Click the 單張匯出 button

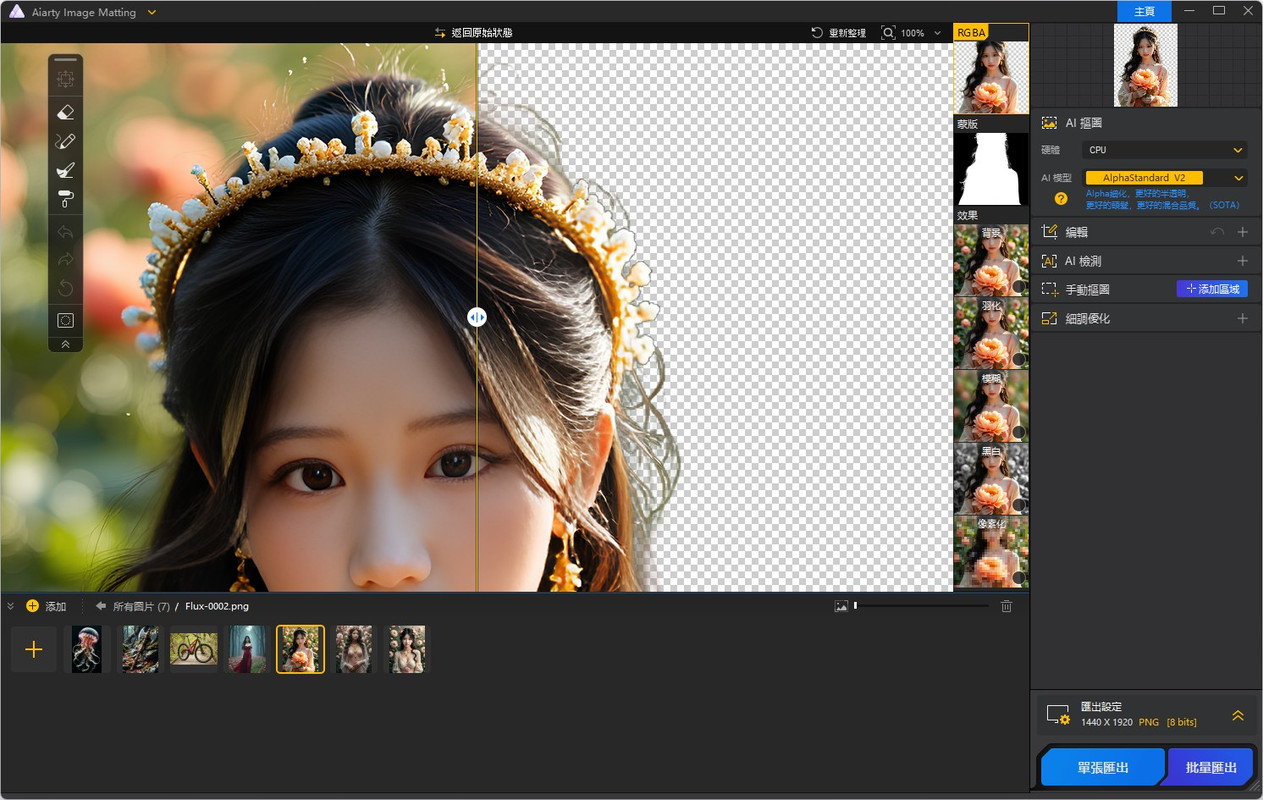pos(1102,768)
